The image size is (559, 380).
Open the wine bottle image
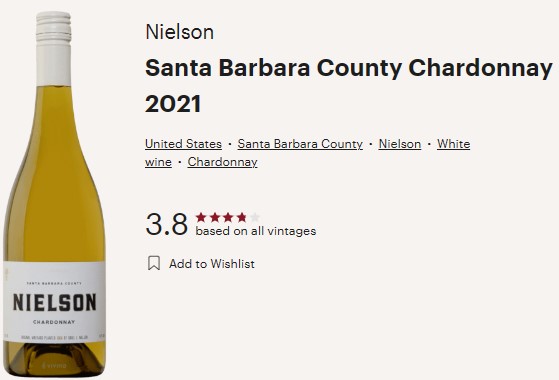pyautogui.click(x=54, y=194)
